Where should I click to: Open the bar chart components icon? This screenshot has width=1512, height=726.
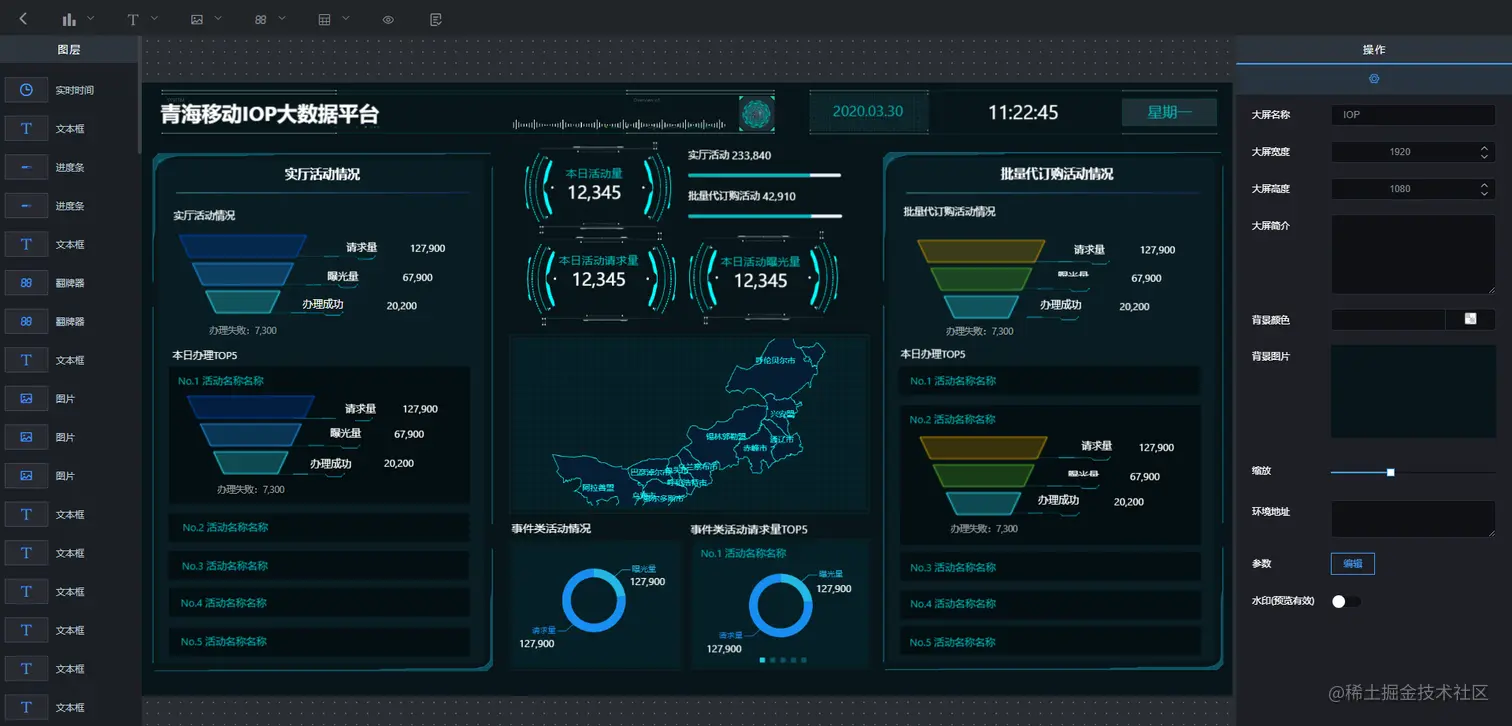[69, 20]
